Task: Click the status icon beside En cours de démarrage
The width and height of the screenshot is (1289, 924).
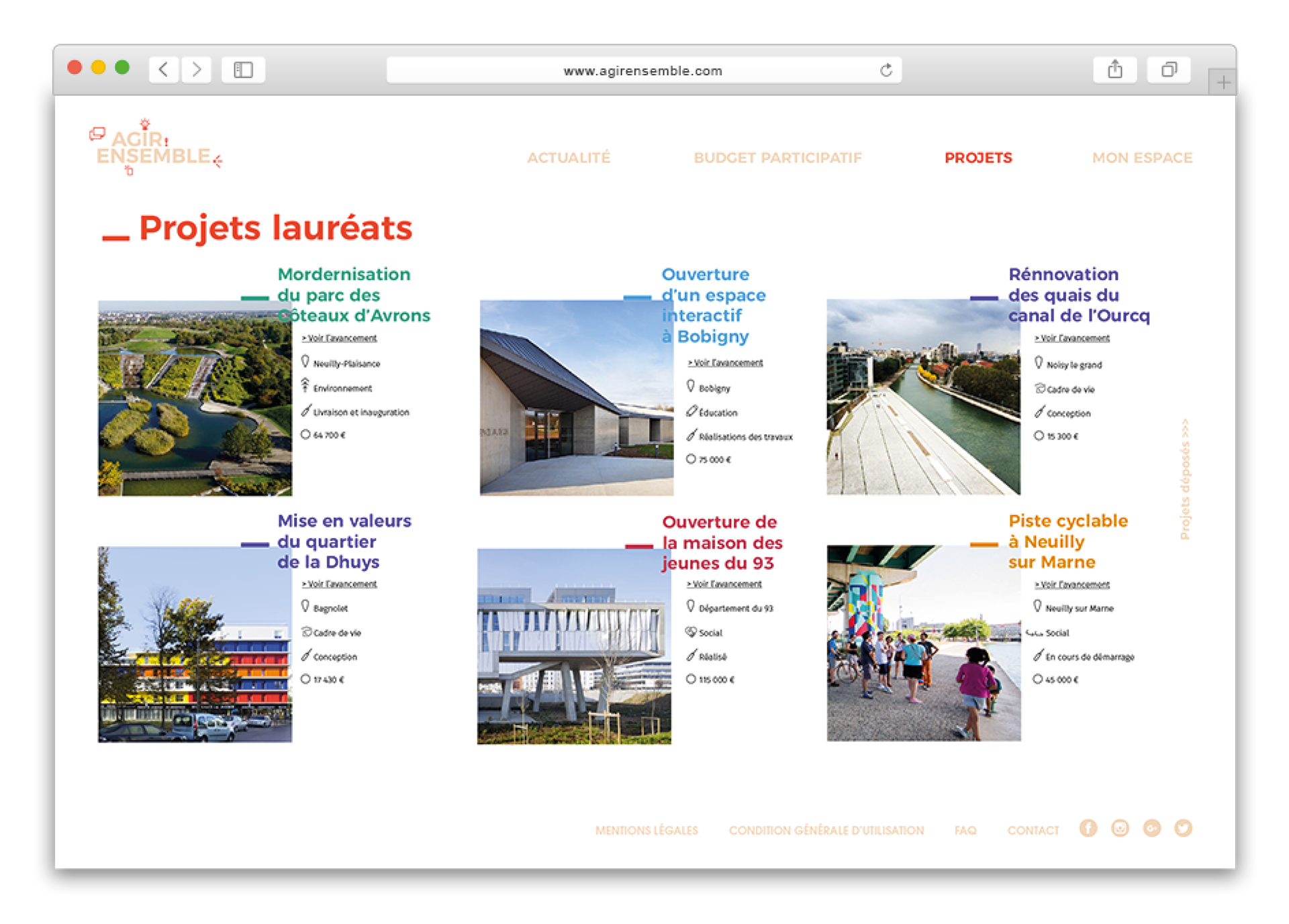Action: coord(1039,655)
